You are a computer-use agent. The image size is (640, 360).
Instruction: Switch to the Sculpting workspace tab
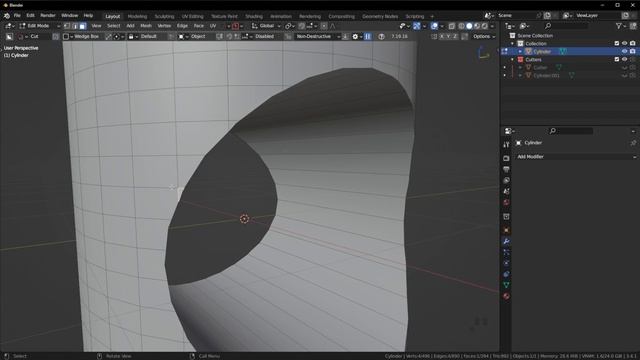tap(164, 16)
